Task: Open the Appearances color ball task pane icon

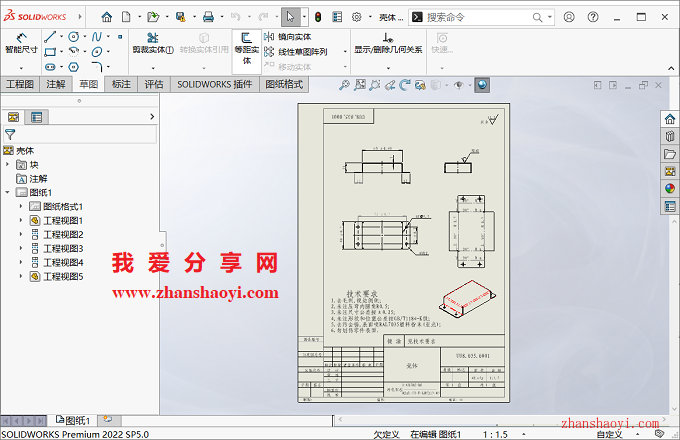Action: [670, 189]
